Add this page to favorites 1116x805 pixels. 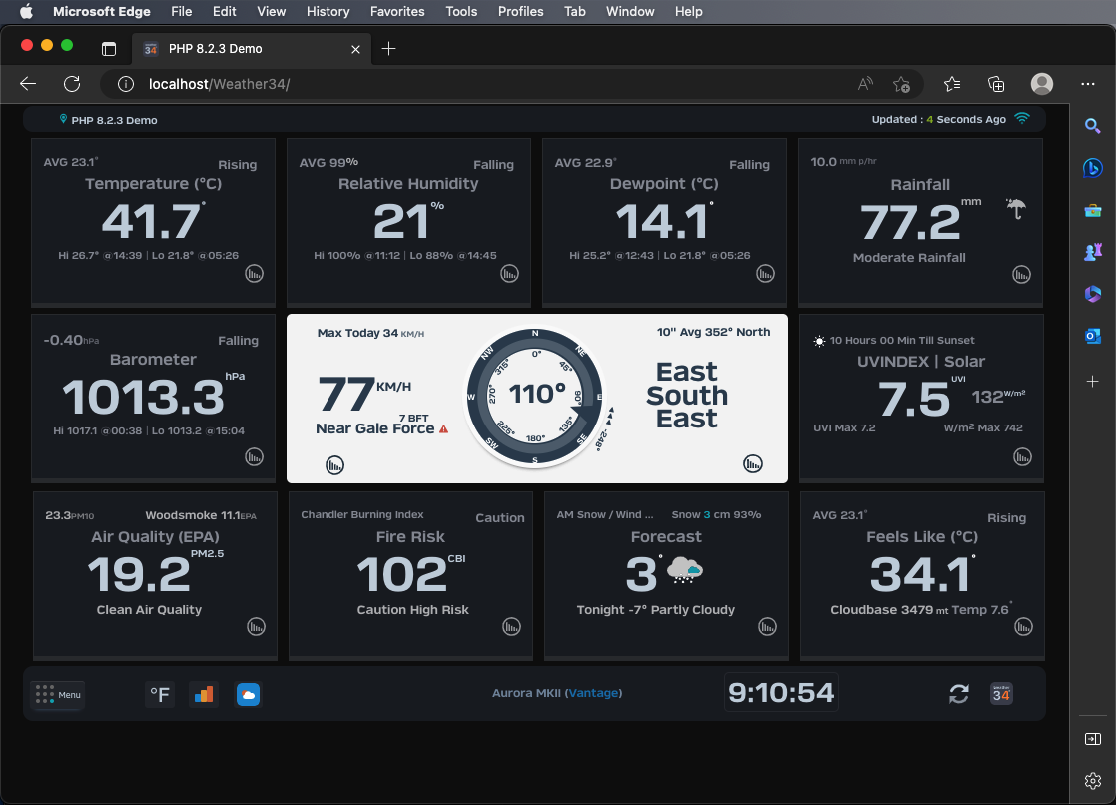(x=901, y=84)
